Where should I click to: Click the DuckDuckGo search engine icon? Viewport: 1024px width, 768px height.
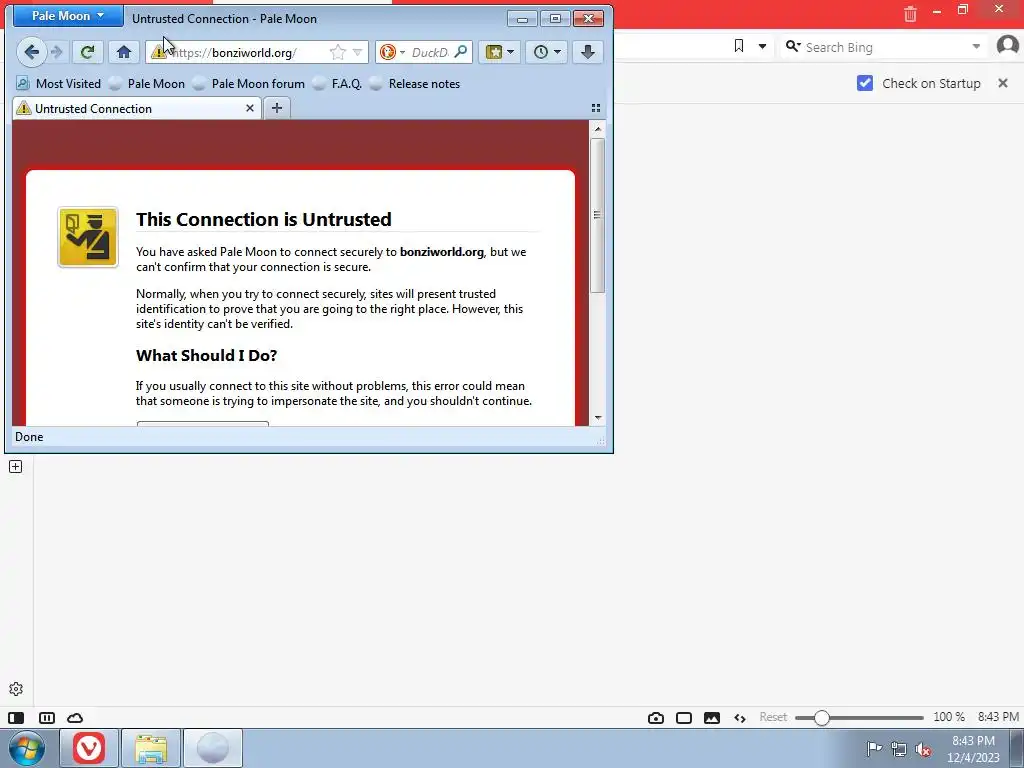(388, 52)
